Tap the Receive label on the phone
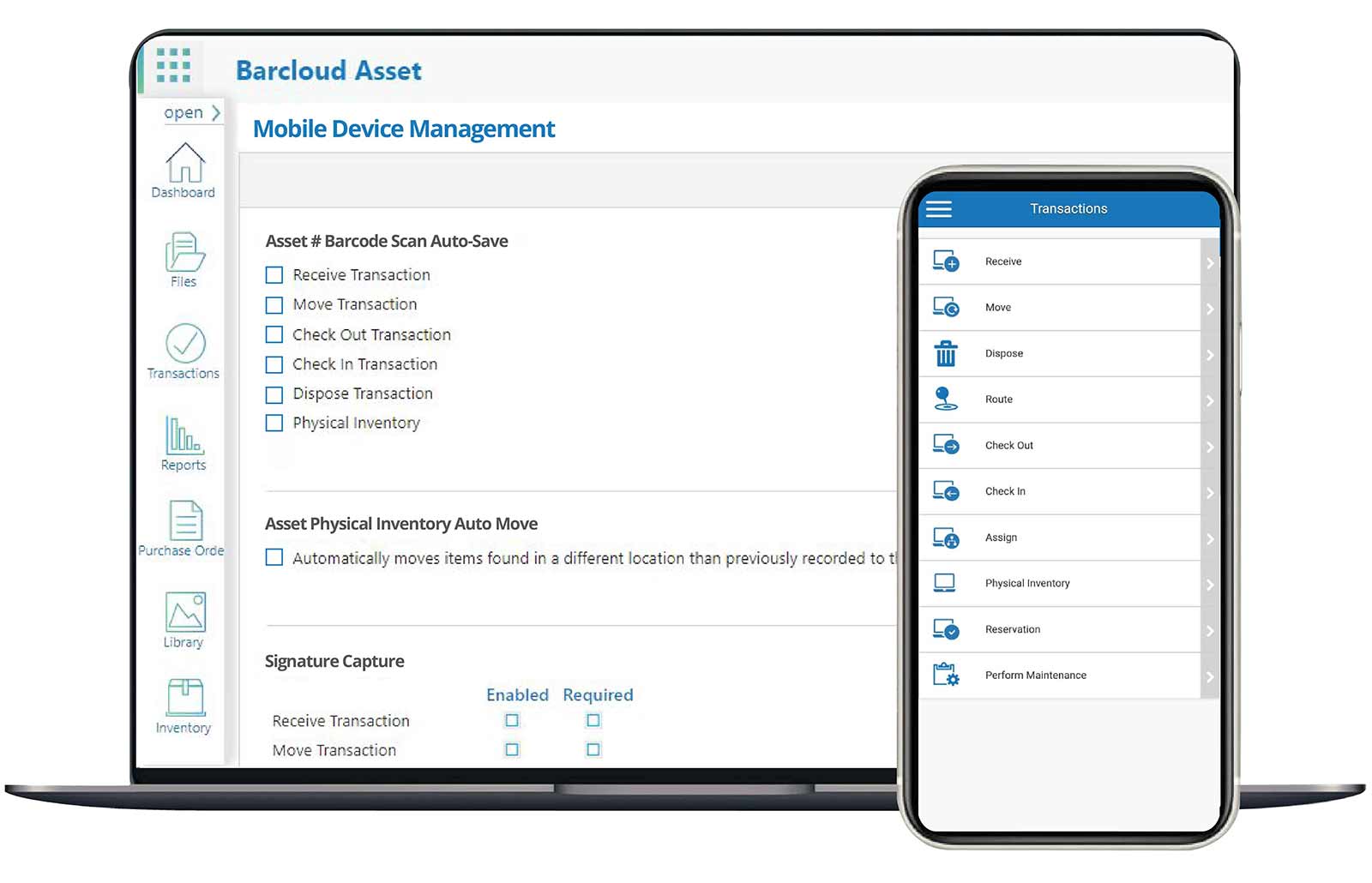The image size is (1372, 883). coord(1003,261)
